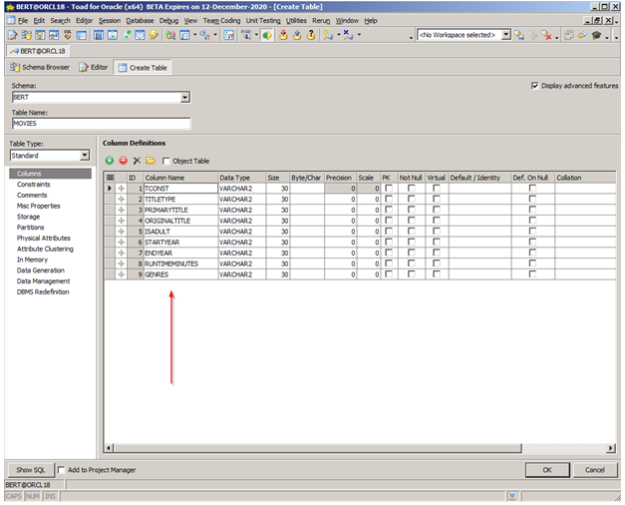Click the left arrow of horizontal scrollbar
This screenshot has width=625, height=505.
click(109, 448)
